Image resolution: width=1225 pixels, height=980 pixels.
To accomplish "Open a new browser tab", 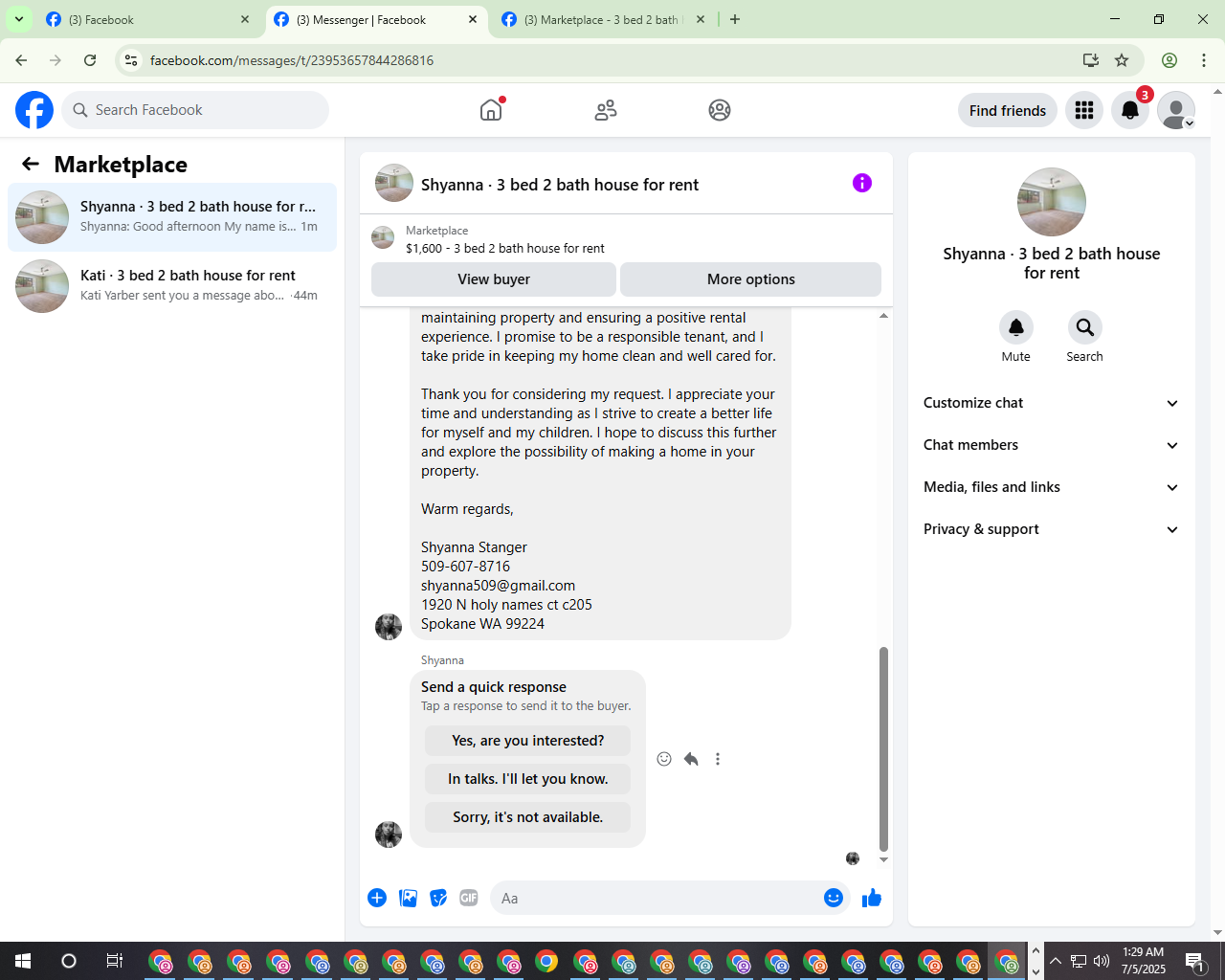I will (735, 19).
